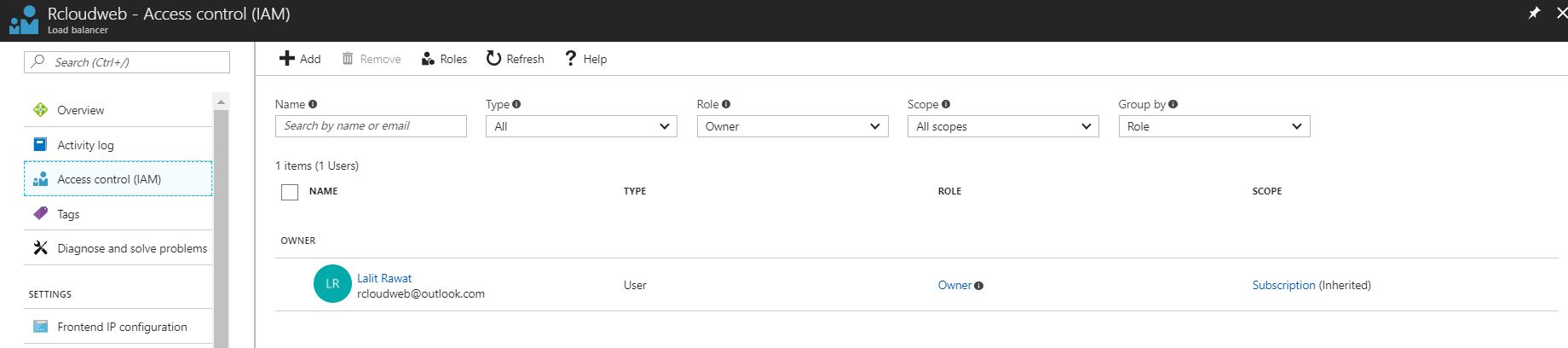
Task: Select Access control (IAM) menu item
Action: pos(118,179)
